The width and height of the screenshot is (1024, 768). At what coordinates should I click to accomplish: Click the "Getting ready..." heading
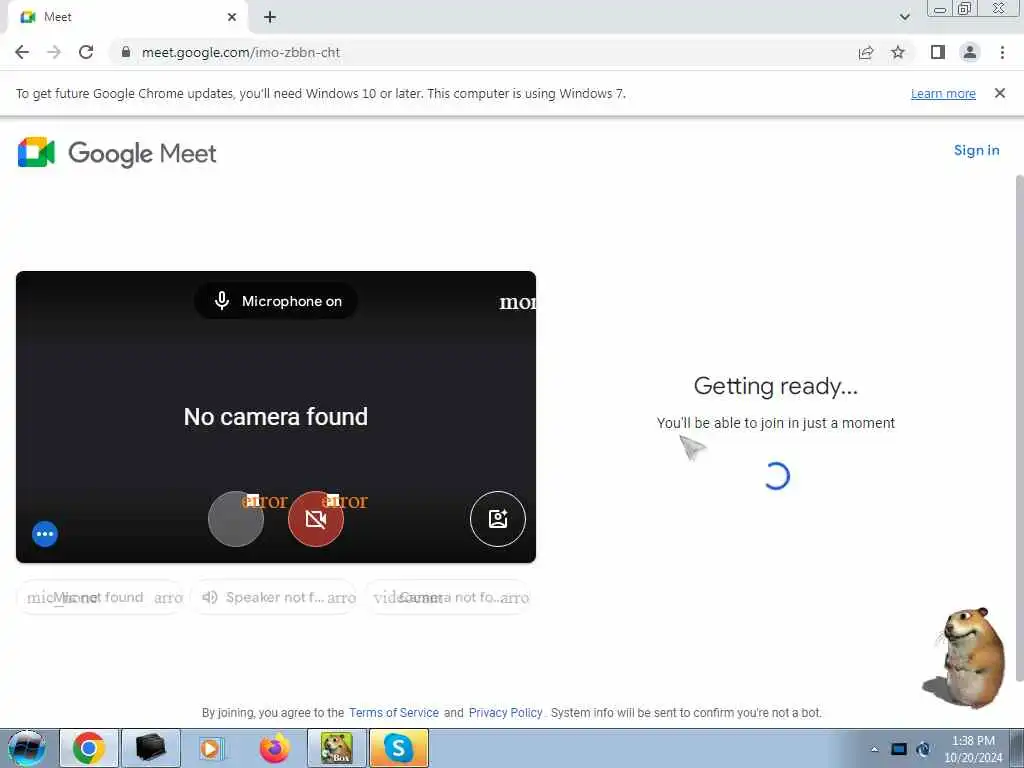coord(776,386)
